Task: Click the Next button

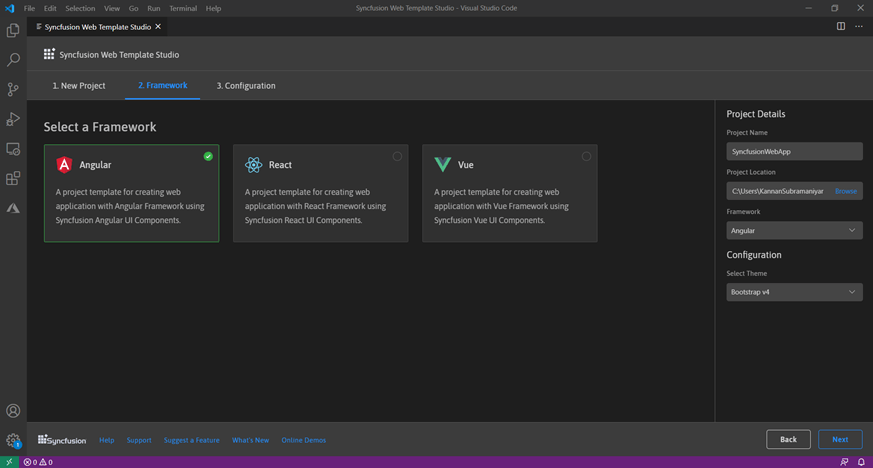Action: (840, 439)
